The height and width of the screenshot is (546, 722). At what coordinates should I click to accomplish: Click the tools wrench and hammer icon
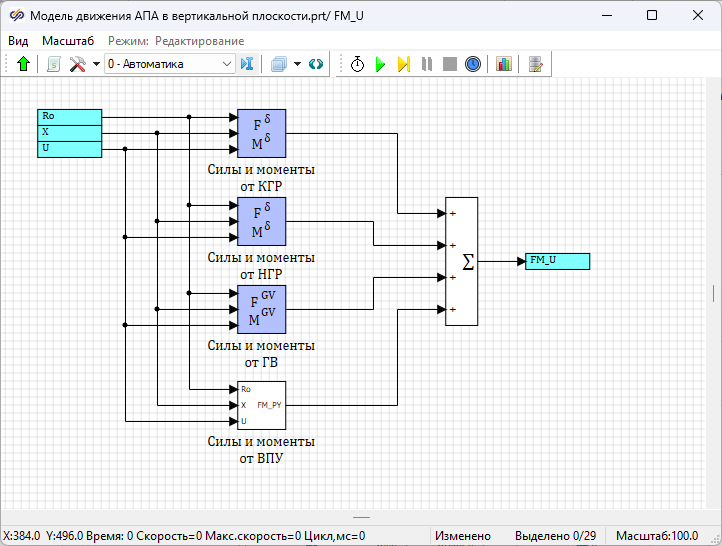point(78,64)
